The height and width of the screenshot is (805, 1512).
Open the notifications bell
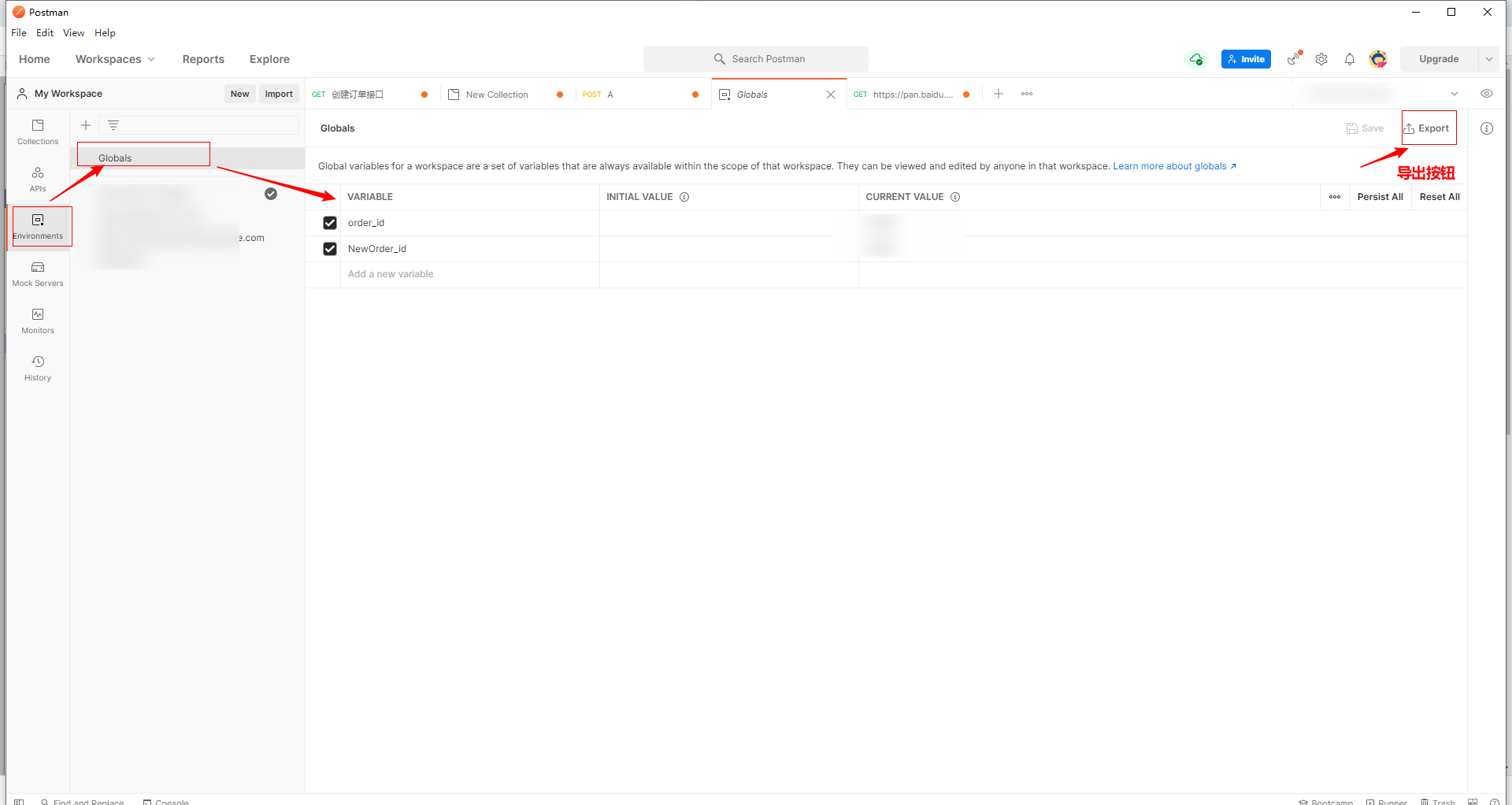1350,59
